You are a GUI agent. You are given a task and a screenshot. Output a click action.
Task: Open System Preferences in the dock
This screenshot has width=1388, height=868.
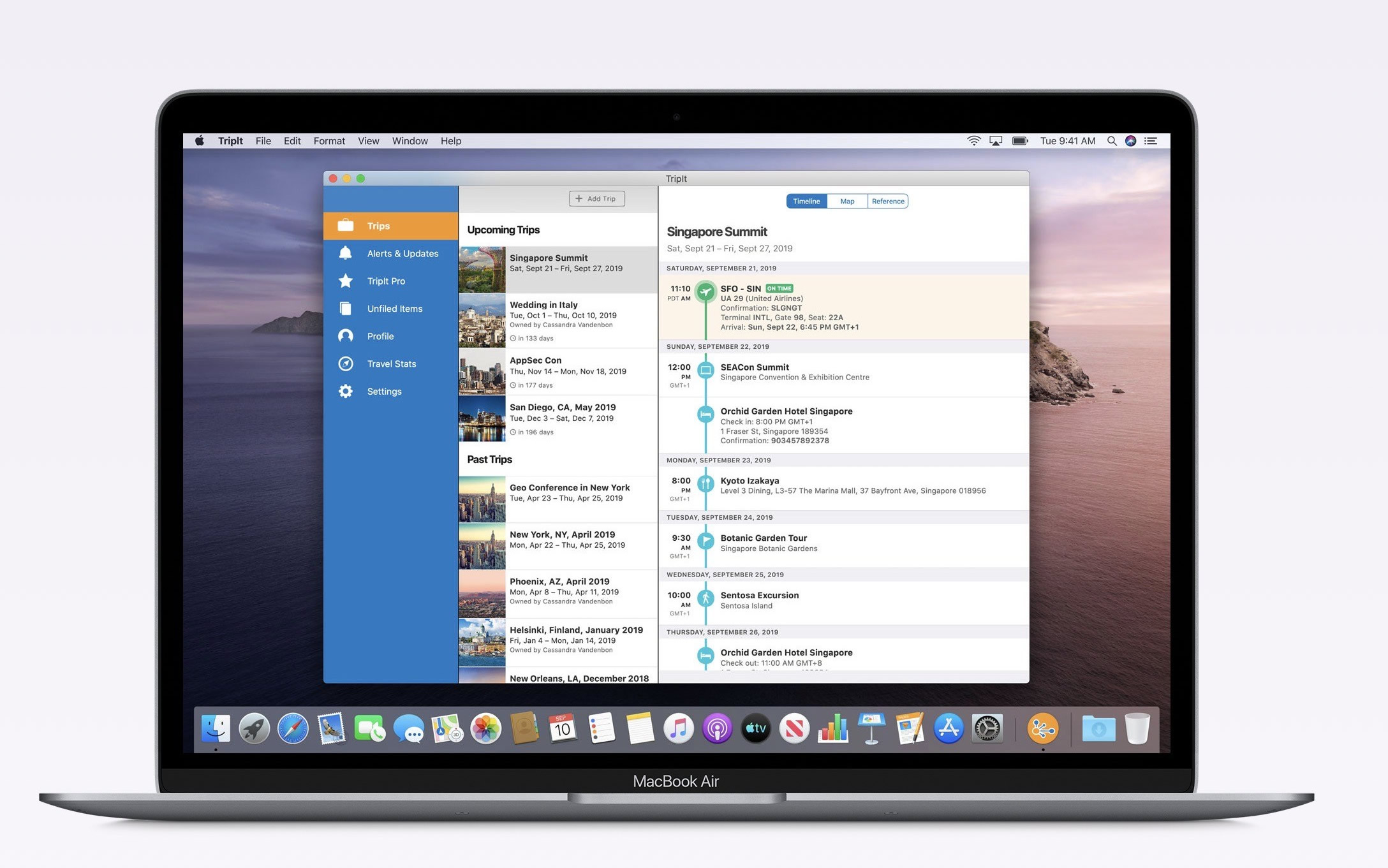[987, 728]
